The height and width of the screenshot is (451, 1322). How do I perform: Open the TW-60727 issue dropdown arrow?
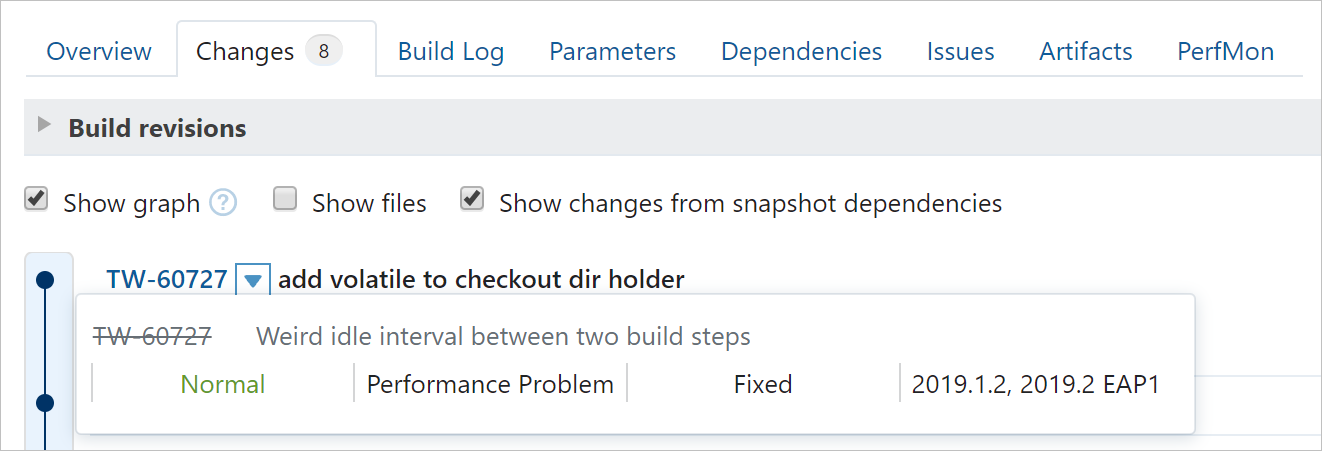253,280
